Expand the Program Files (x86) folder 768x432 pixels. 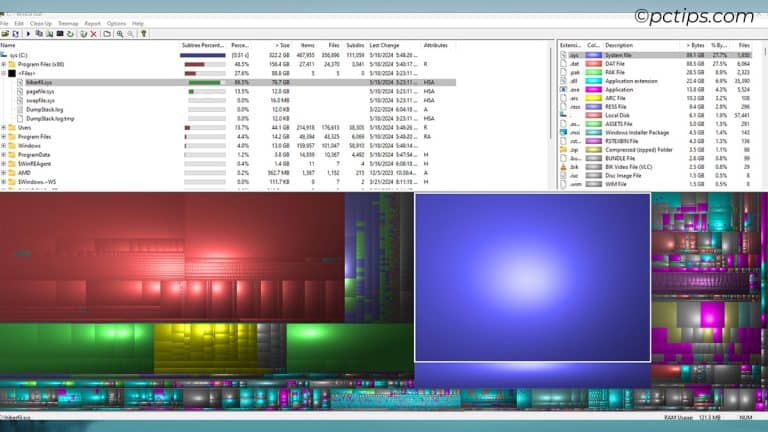pos(4,64)
